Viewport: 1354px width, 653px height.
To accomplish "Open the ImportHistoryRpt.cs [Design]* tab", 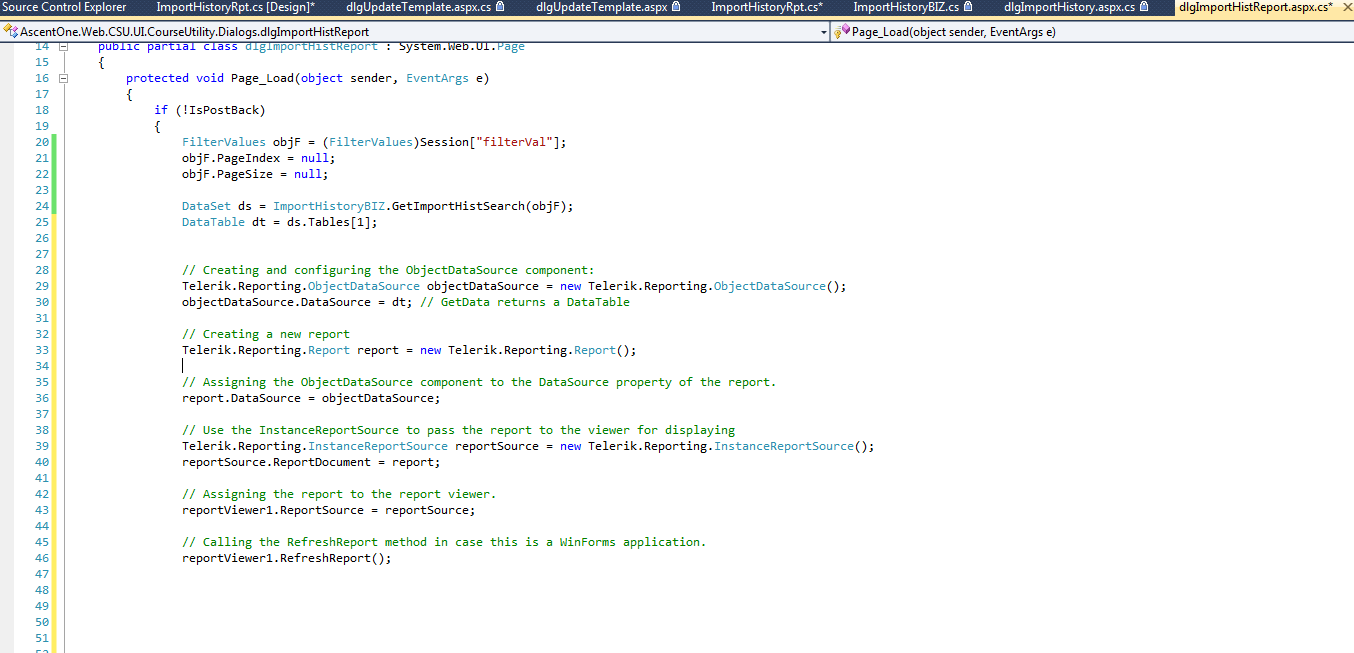I will pyautogui.click(x=236, y=7).
